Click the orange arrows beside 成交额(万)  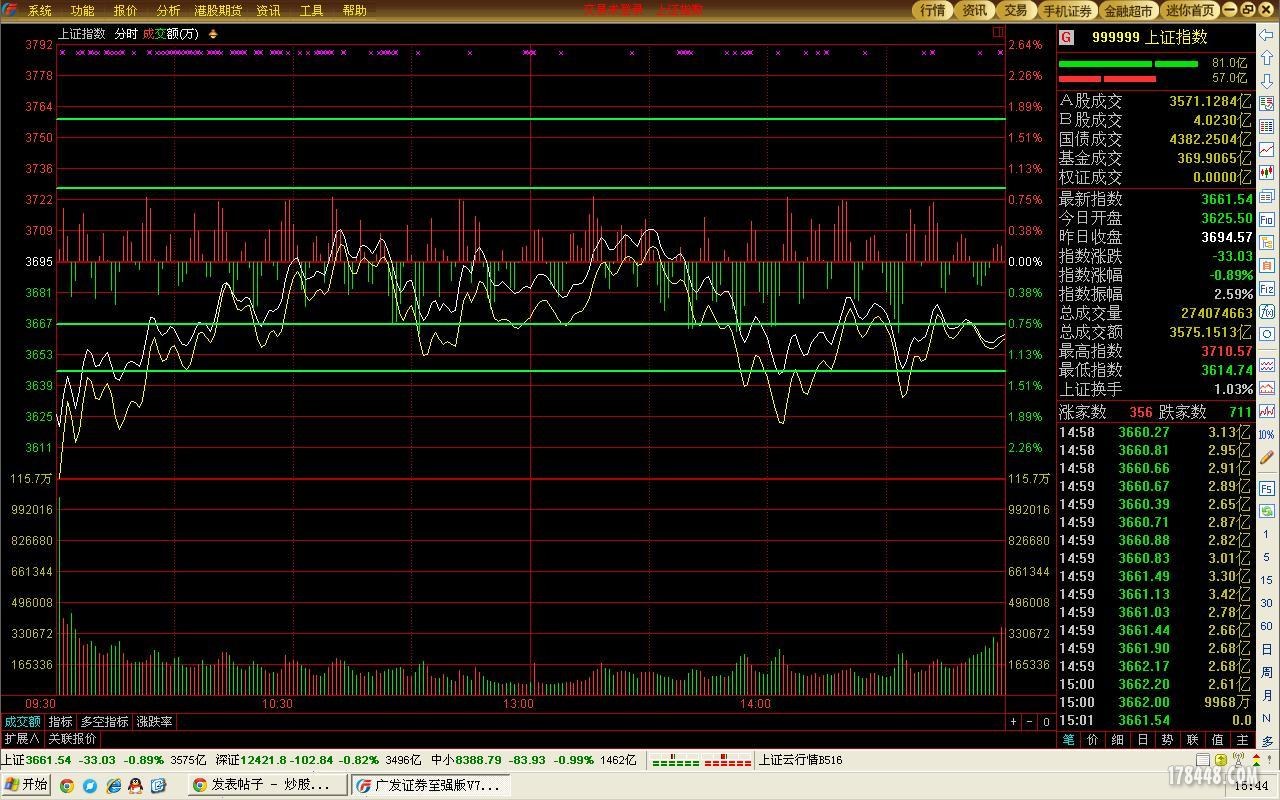click(x=212, y=33)
